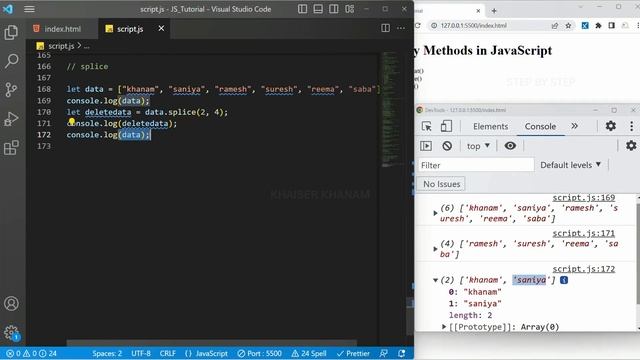Expand the (6) array console entry

(435, 213)
